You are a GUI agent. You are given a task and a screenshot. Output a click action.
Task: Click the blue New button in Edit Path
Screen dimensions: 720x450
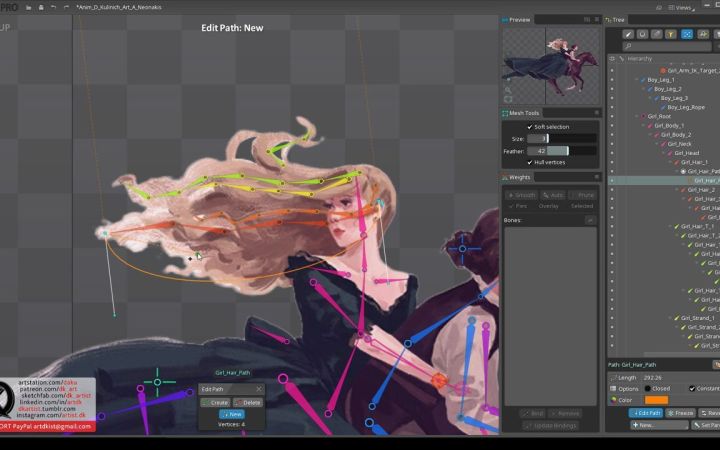point(232,414)
